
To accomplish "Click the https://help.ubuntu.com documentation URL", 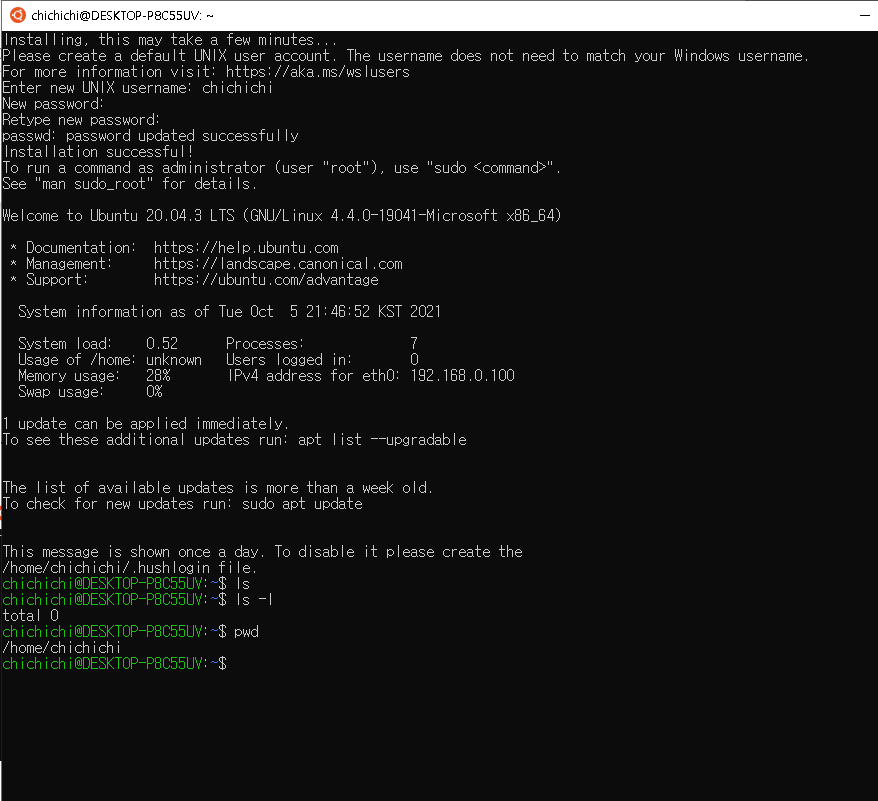I will 246,248.
